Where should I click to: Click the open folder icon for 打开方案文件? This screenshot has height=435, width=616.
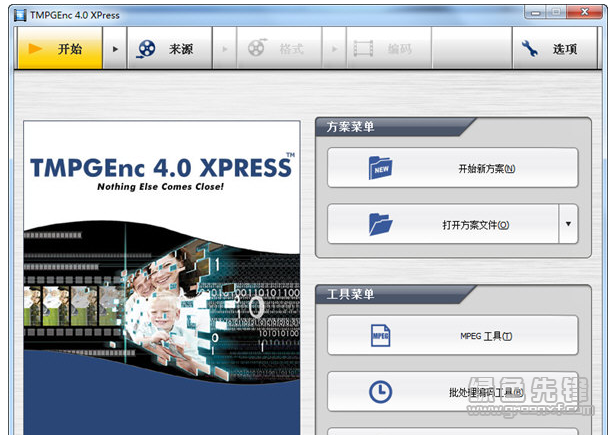pos(381,224)
